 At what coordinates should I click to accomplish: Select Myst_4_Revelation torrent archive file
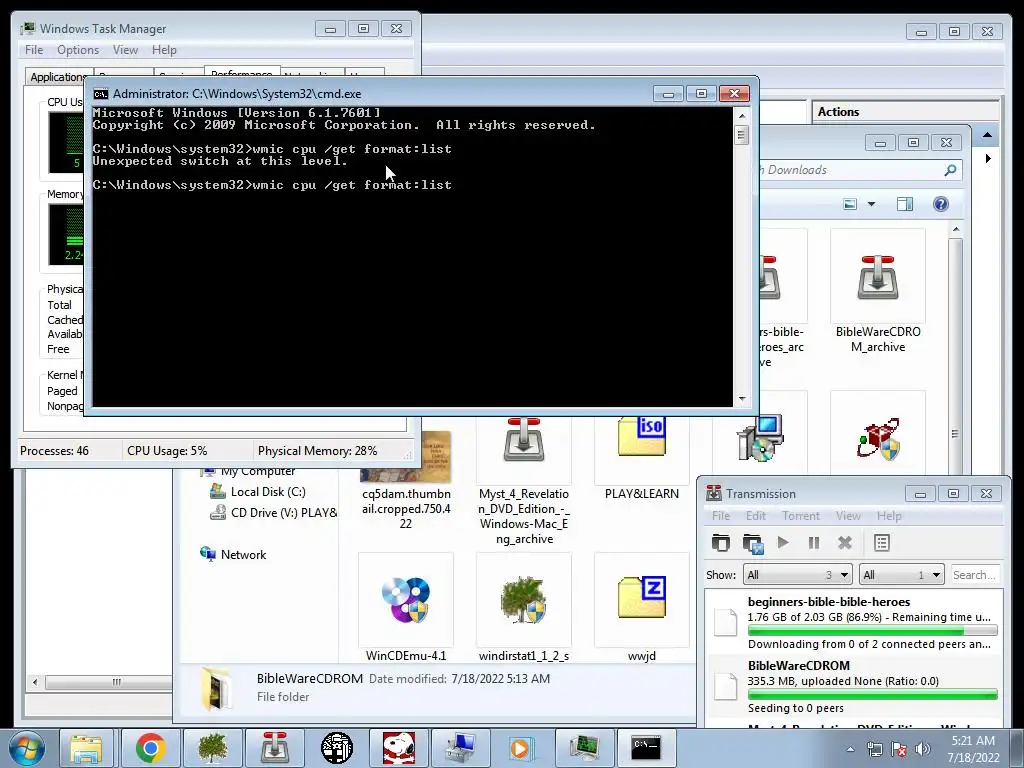tap(524, 482)
